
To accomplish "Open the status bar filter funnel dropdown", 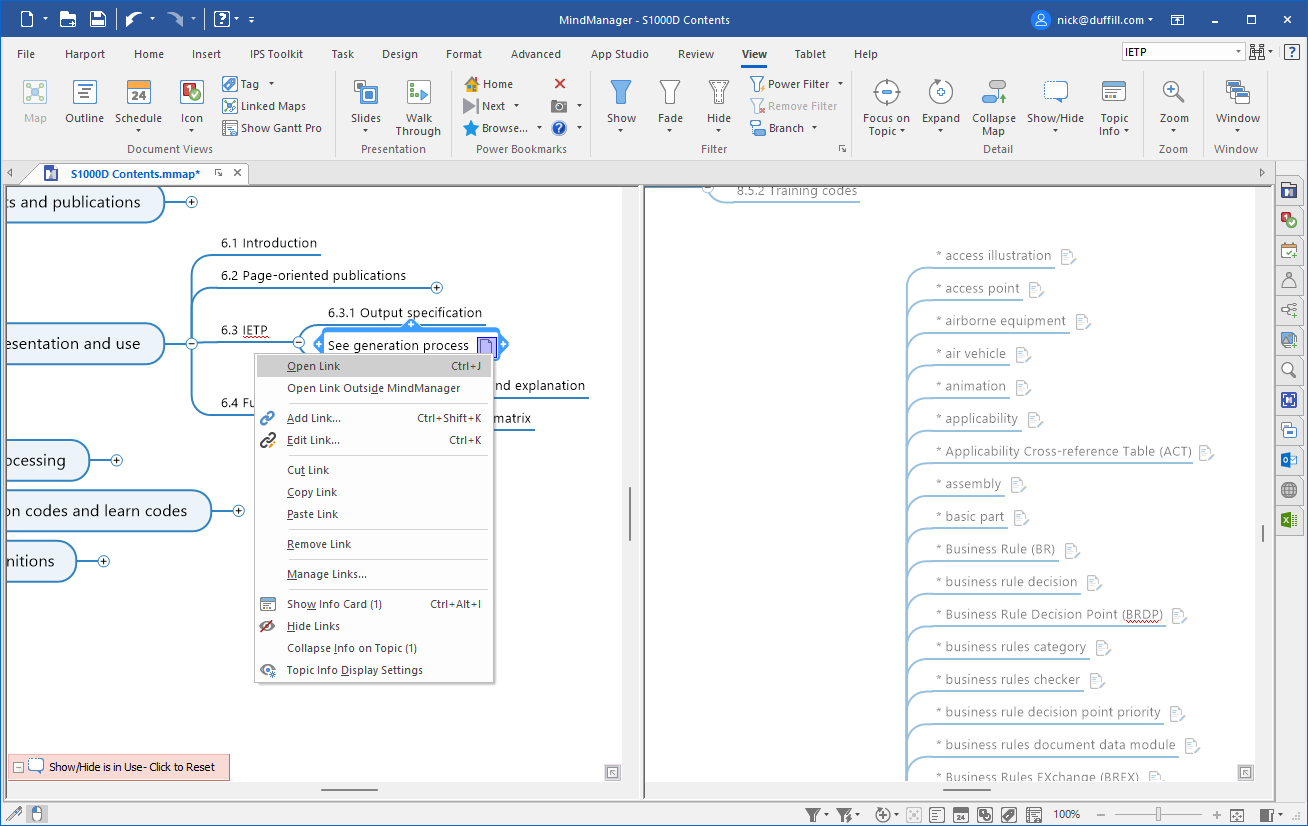I will [x=826, y=815].
